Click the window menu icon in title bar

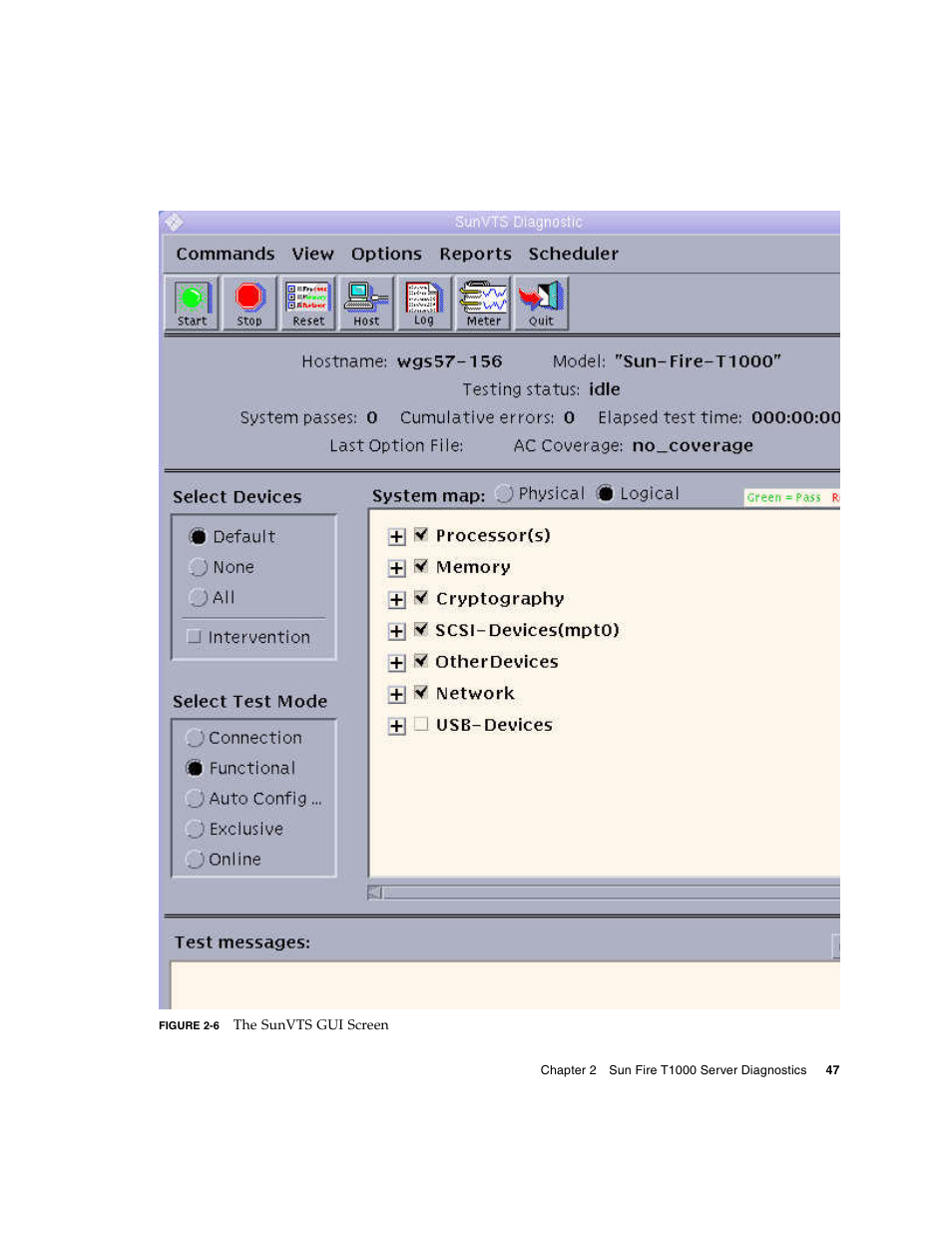[x=174, y=222]
